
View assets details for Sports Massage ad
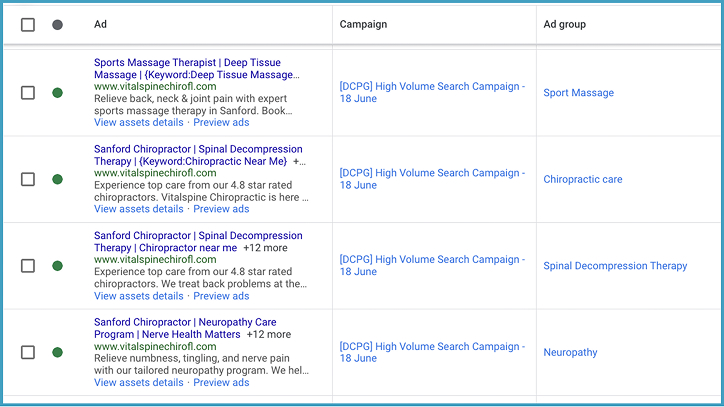tap(139, 122)
